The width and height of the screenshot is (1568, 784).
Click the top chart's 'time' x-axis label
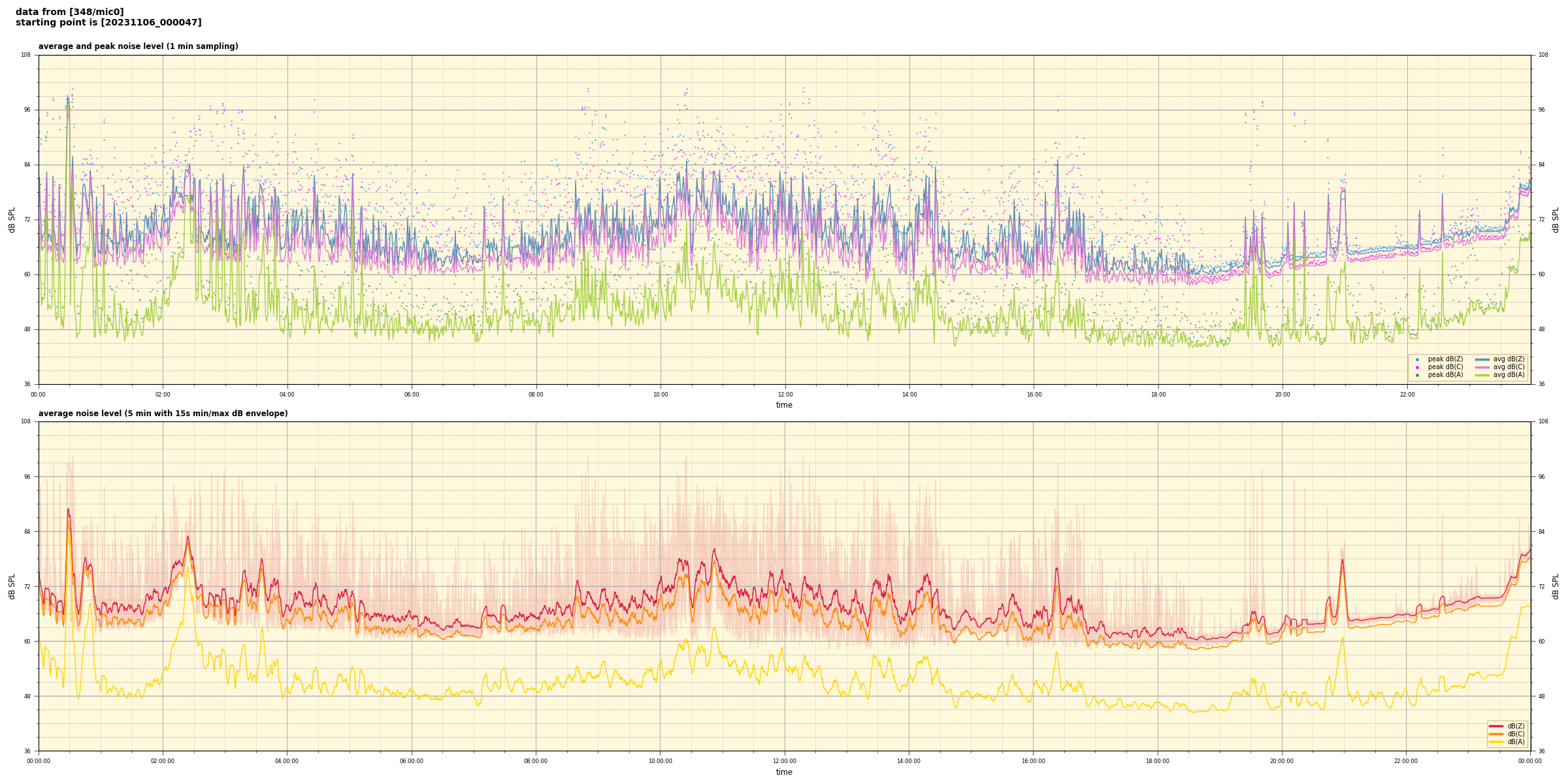click(784, 405)
